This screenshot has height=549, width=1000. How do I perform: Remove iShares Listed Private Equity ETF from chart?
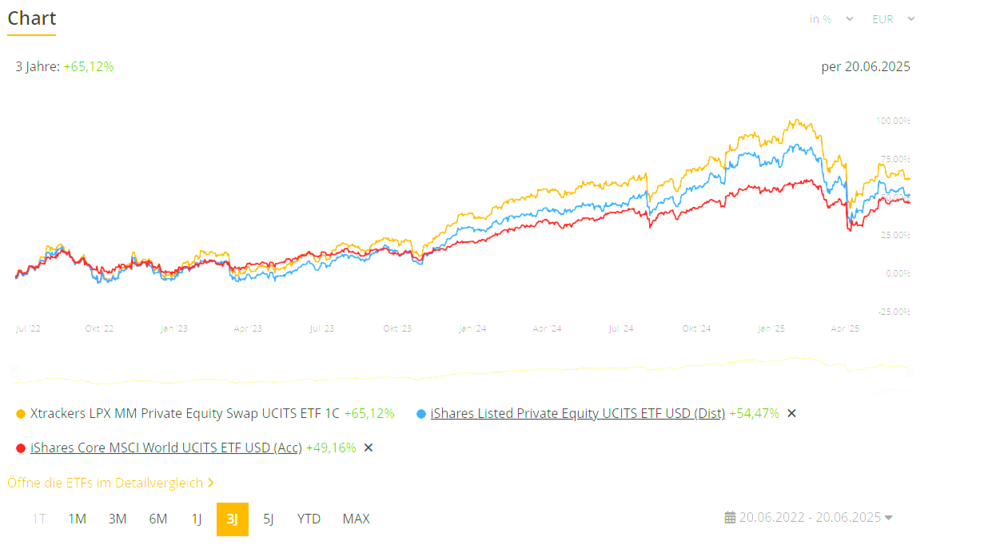click(792, 413)
